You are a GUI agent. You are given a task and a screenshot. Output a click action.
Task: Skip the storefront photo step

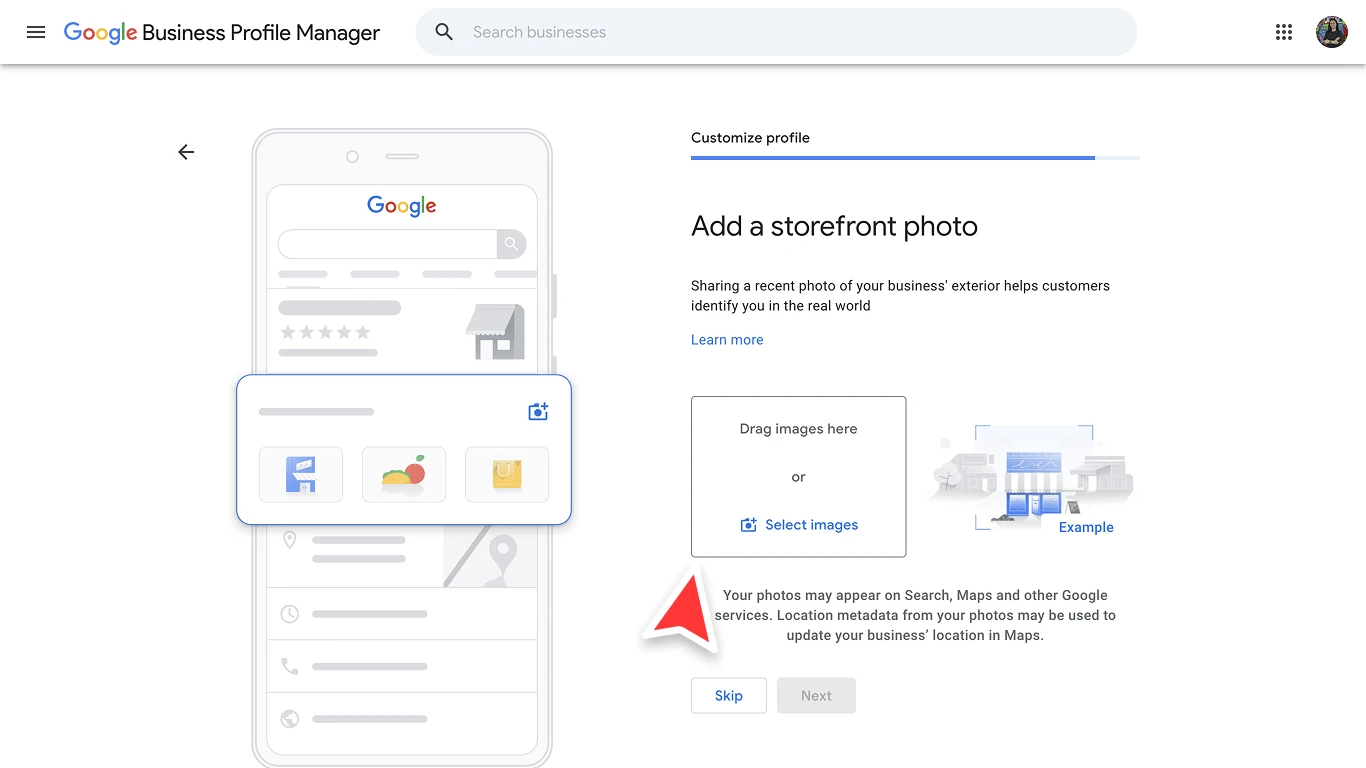(728, 695)
